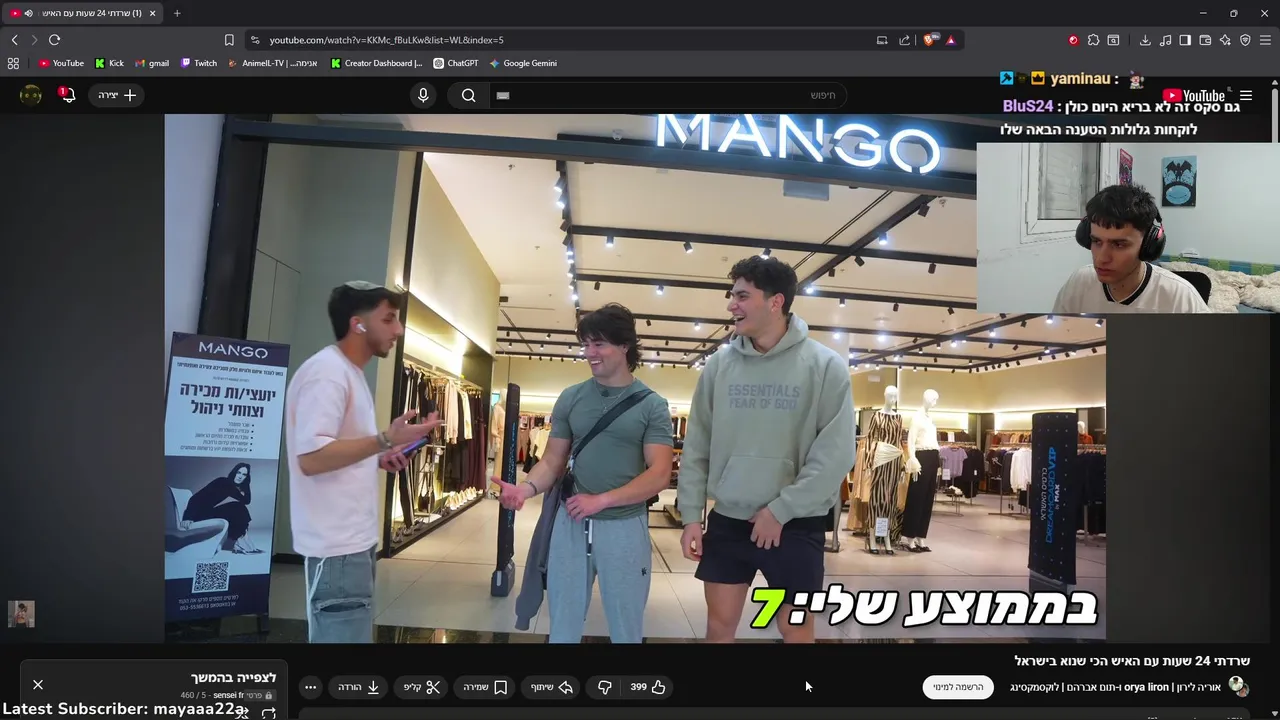Bookmark this page using the address bar icon
This screenshot has width=1280, height=720.
229,40
